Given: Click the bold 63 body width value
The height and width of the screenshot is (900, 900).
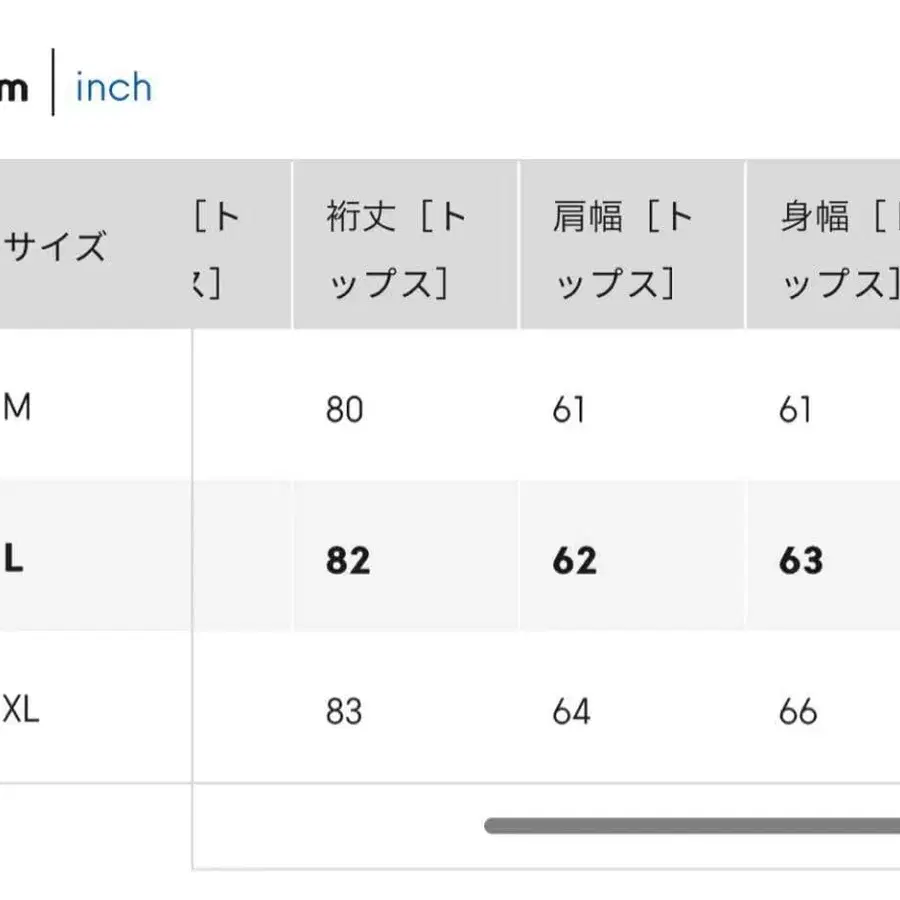Looking at the screenshot, I should [801, 561].
